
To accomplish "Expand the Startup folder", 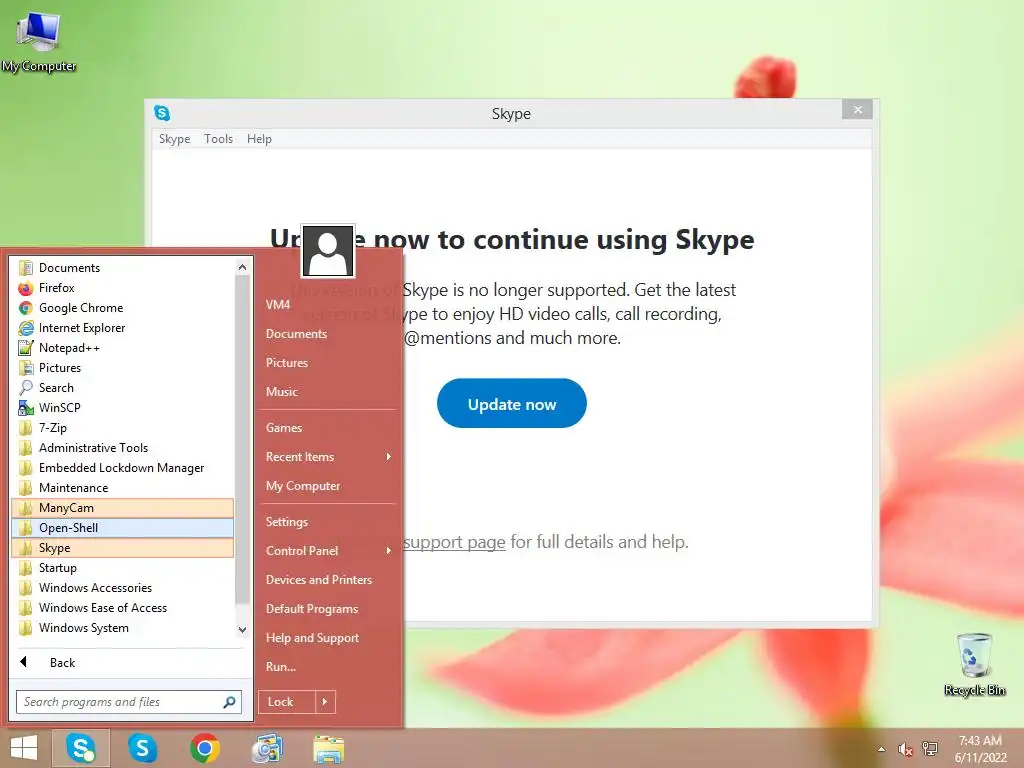I will pyautogui.click(x=123, y=568).
